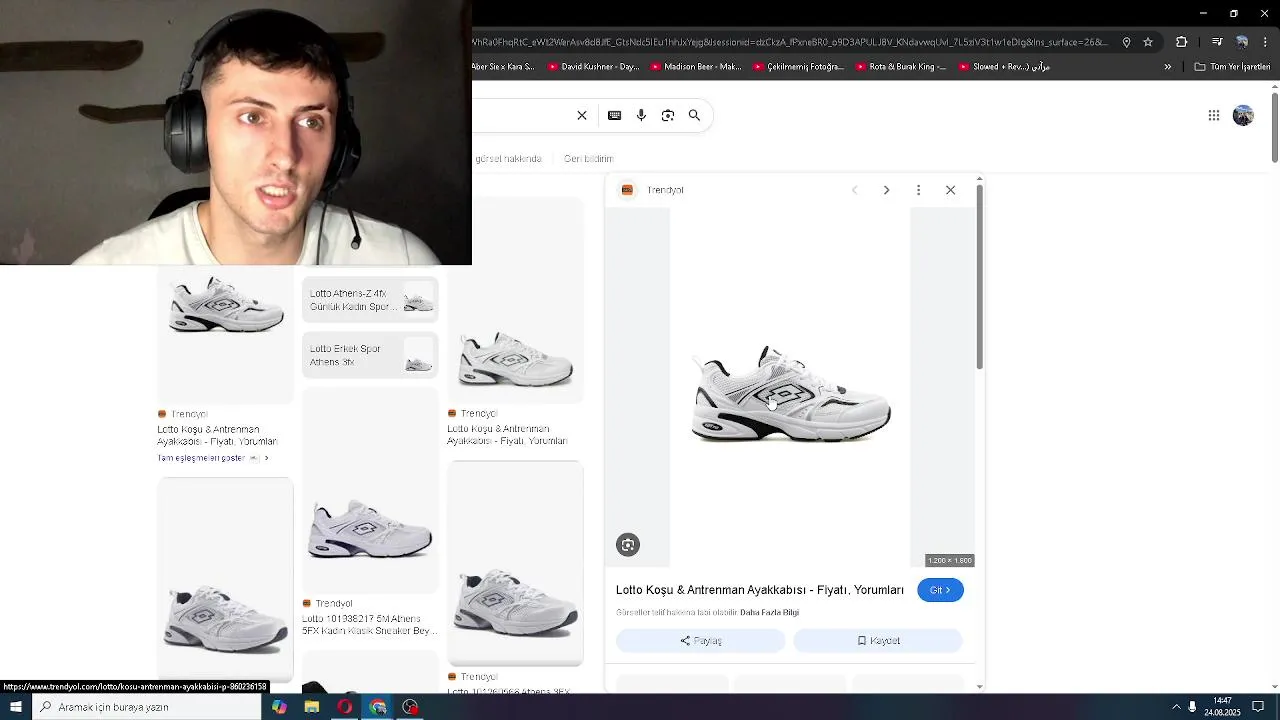Open the Windows Start menu

click(15, 707)
